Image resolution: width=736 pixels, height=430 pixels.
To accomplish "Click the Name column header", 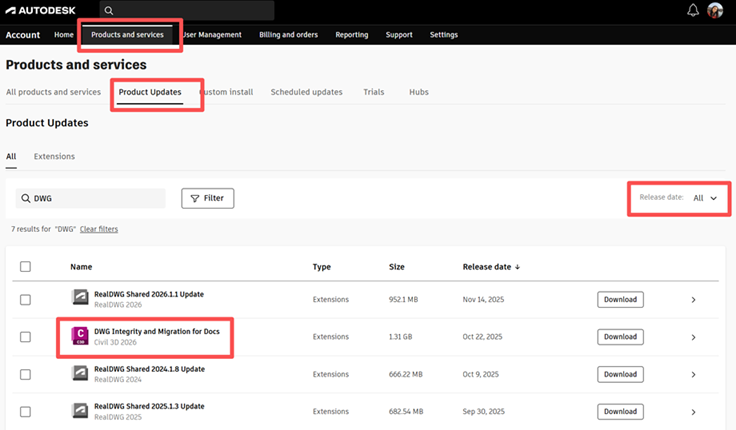I will point(81,267).
